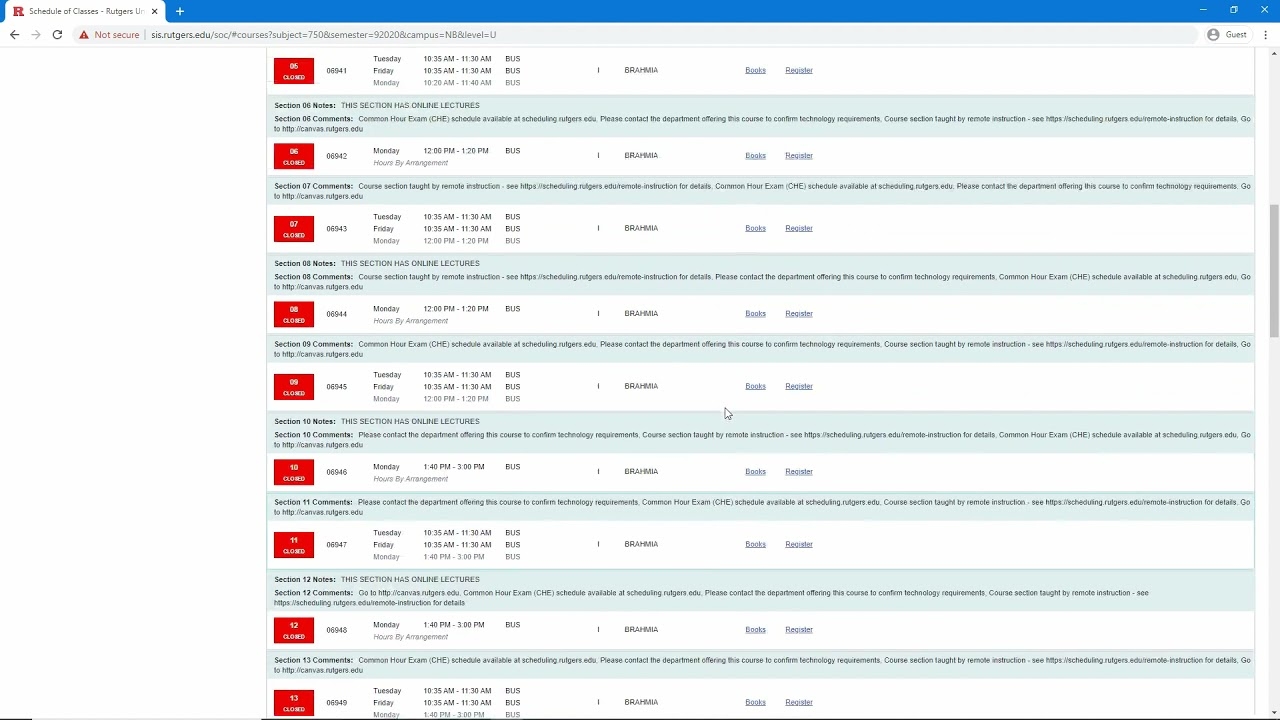Reload the page with the refresh icon

click(x=57, y=35)
